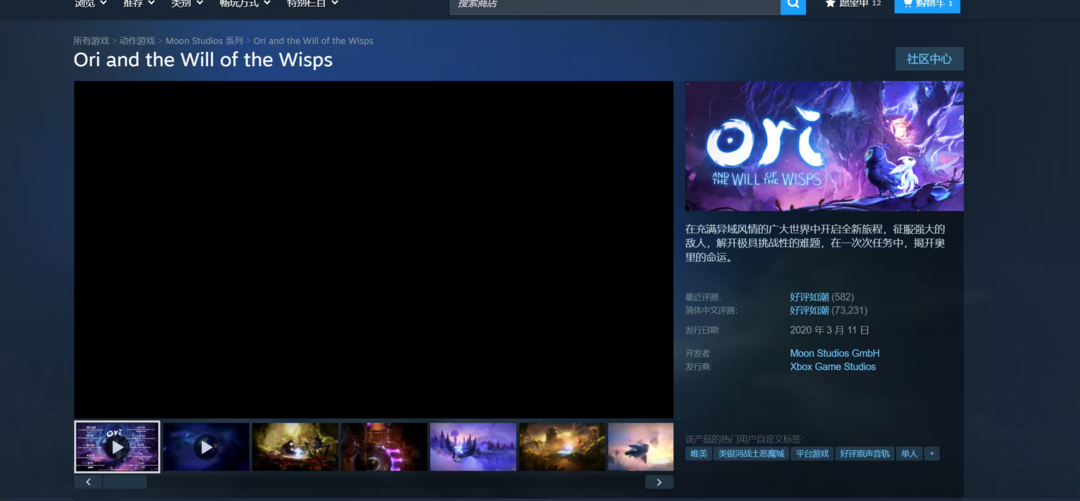The height and width of the screenshot is (501, 1080).
Task: View the glowing forest screenshot thumbnail
Action: pos(295,447)
